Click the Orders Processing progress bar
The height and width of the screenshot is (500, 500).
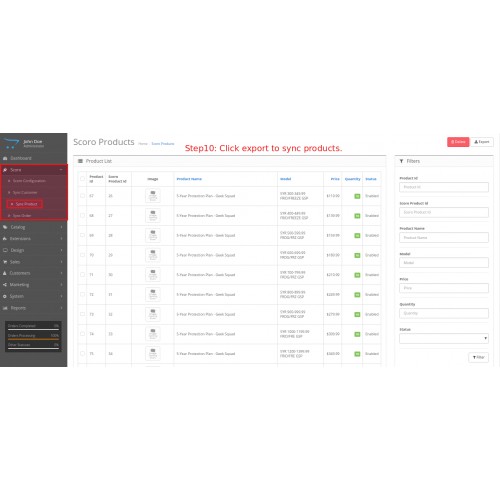pos(33,336)
